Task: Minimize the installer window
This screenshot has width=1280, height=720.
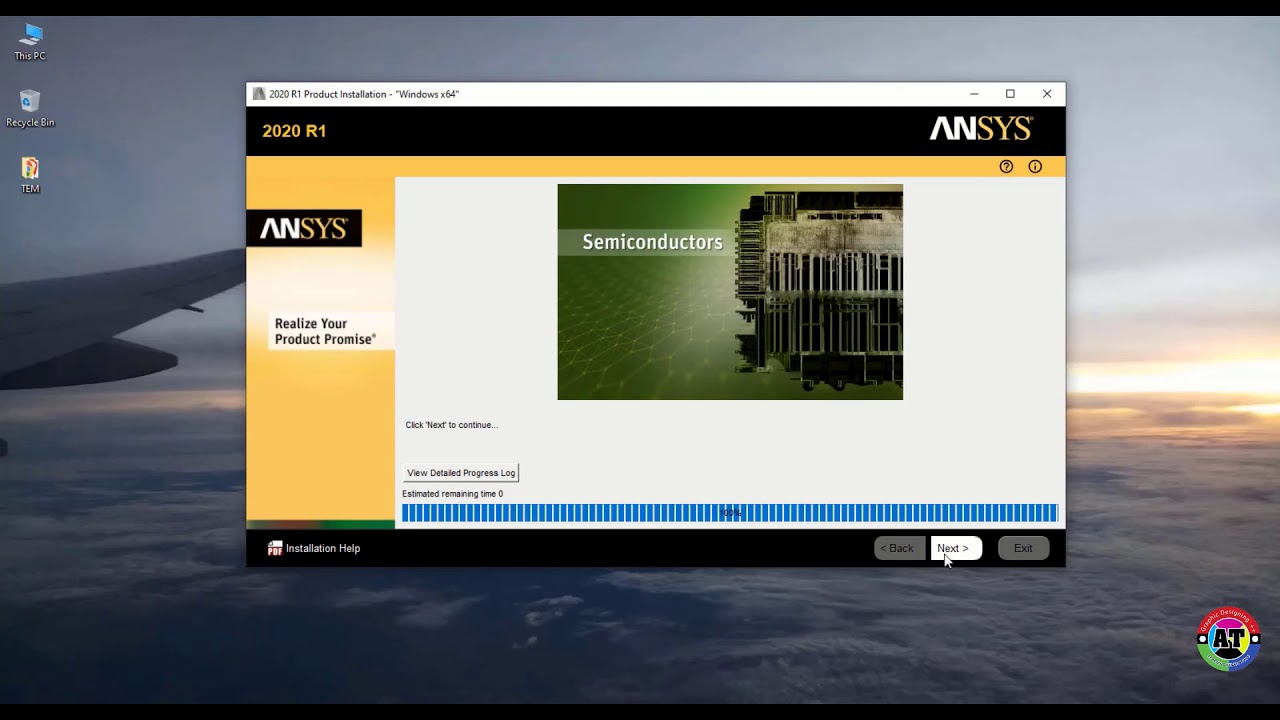Action: coord(974,94)
